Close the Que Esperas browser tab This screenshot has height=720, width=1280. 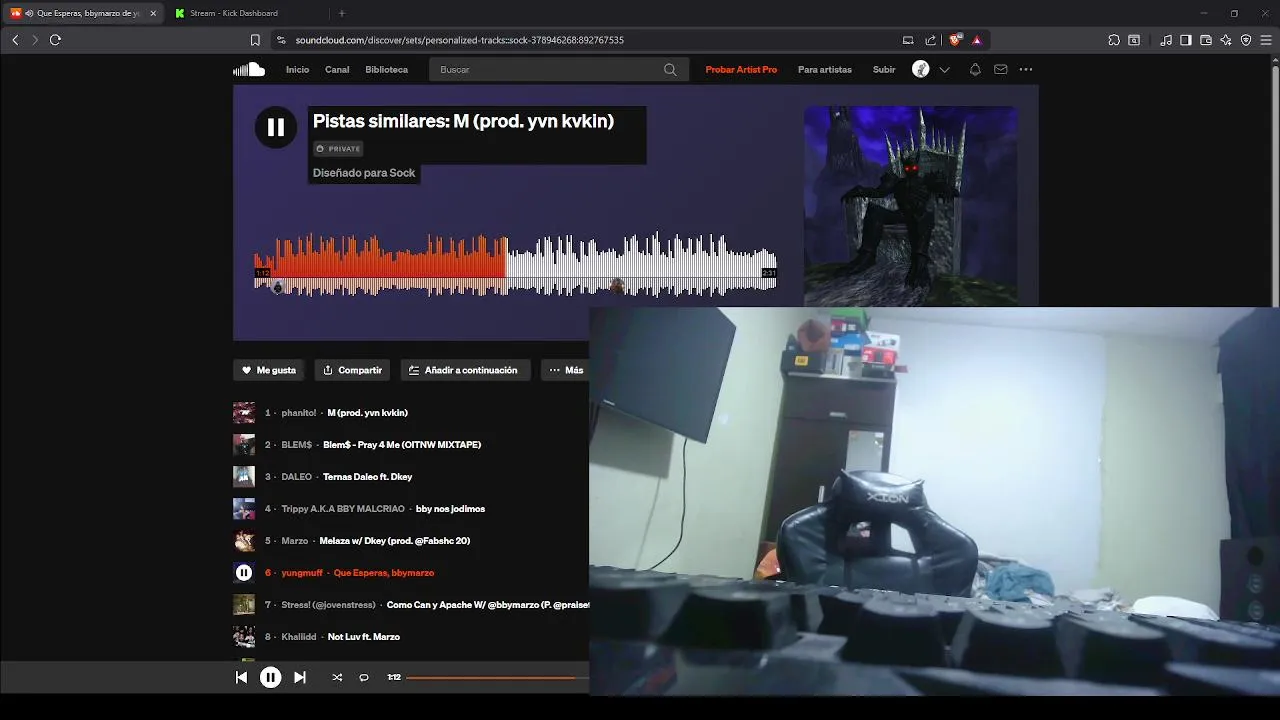coord(153,14)
